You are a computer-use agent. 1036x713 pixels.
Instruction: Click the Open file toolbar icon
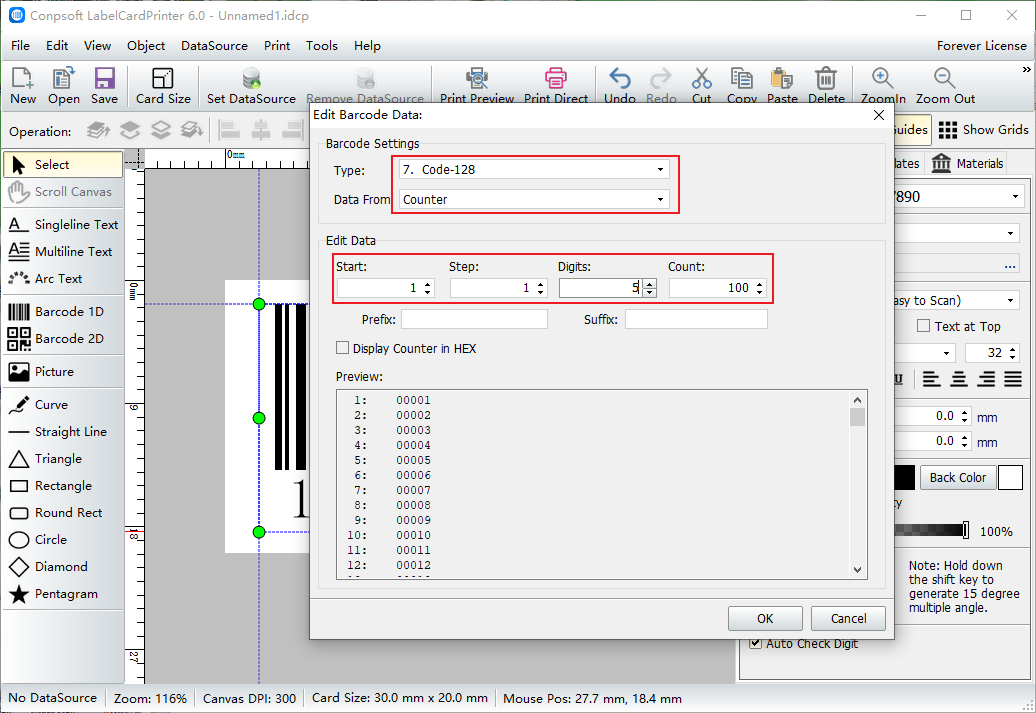click(x=63, y=86)
